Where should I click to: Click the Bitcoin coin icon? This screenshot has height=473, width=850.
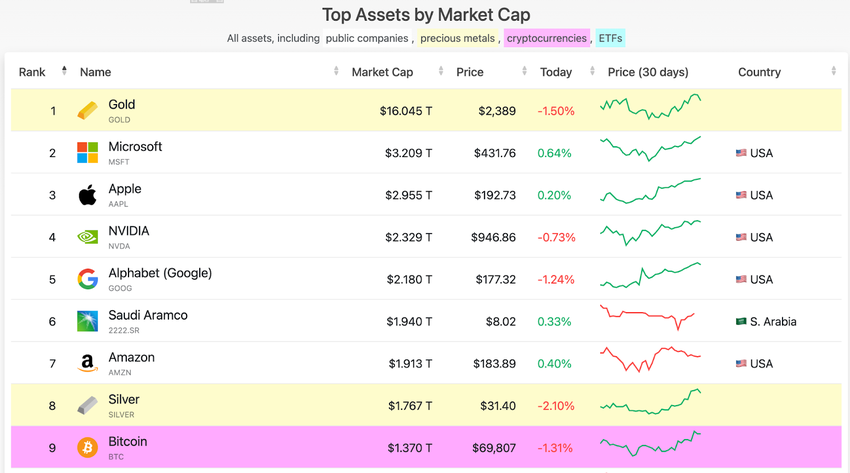point(88,447)
